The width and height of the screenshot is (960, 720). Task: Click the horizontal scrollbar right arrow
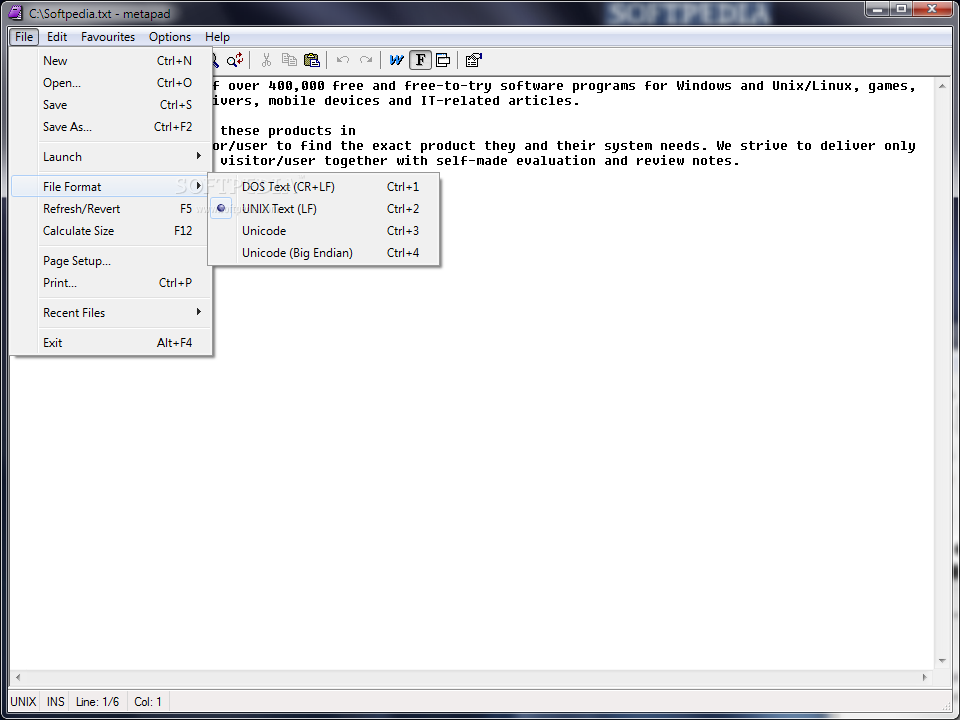pos(925,677)
